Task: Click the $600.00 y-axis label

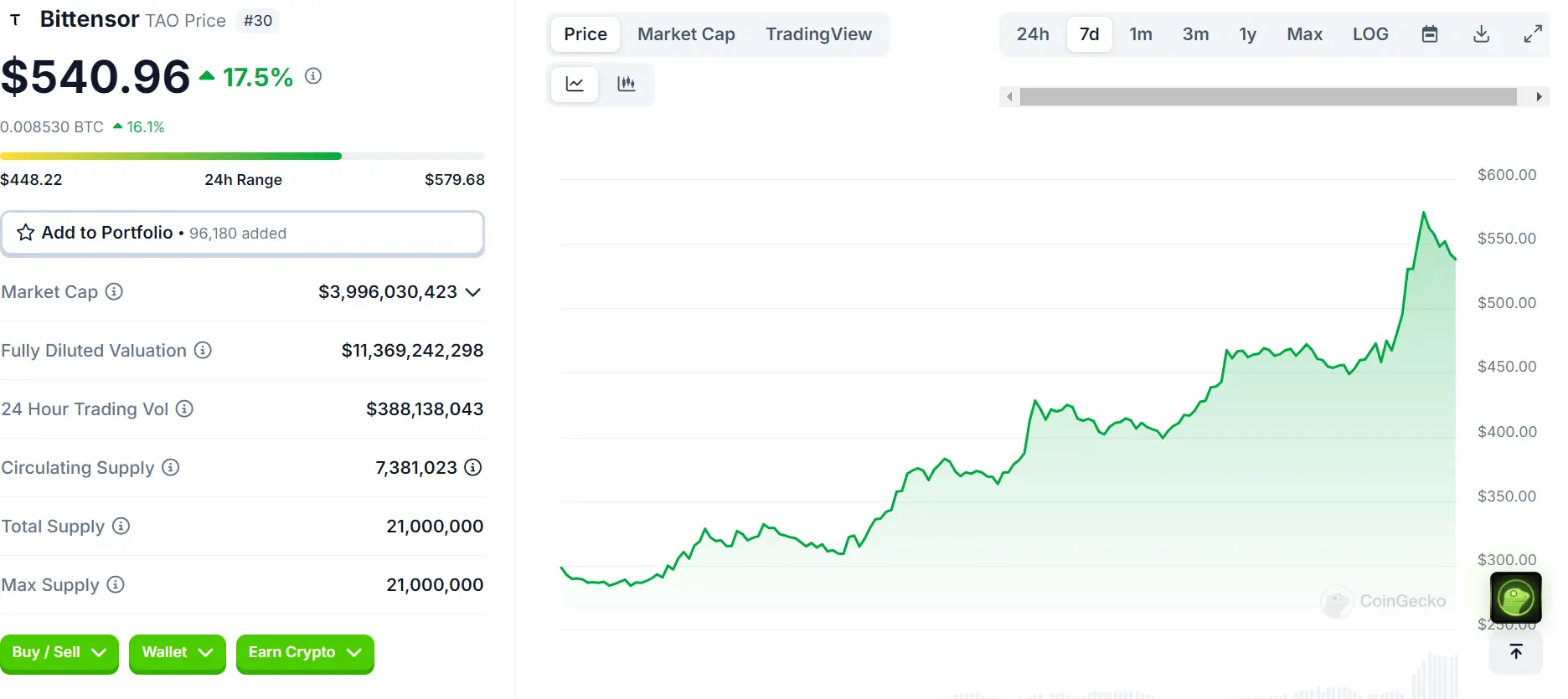Action: point(1507,175)
